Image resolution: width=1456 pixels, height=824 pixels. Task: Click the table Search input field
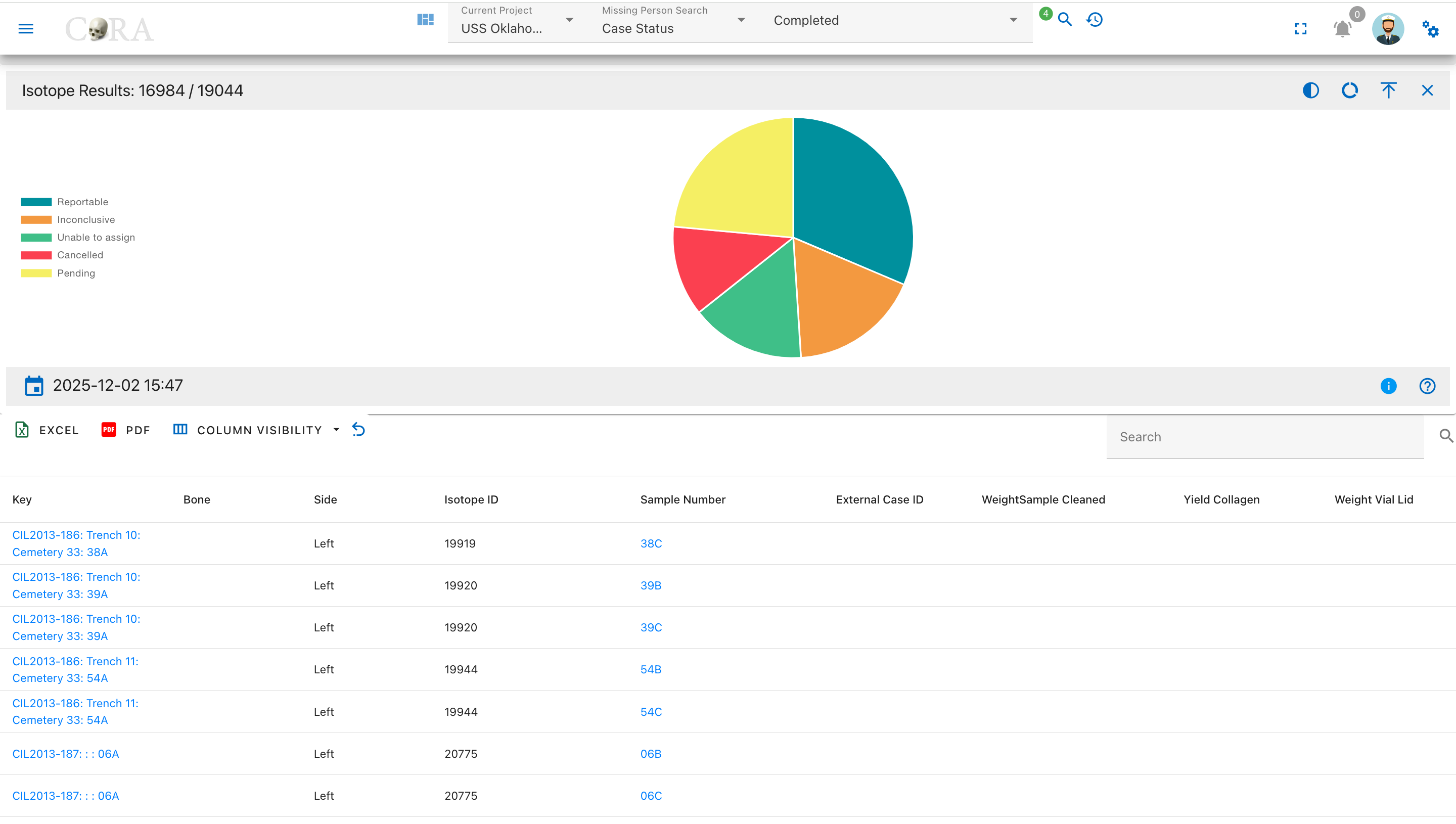pos(1265,437)
